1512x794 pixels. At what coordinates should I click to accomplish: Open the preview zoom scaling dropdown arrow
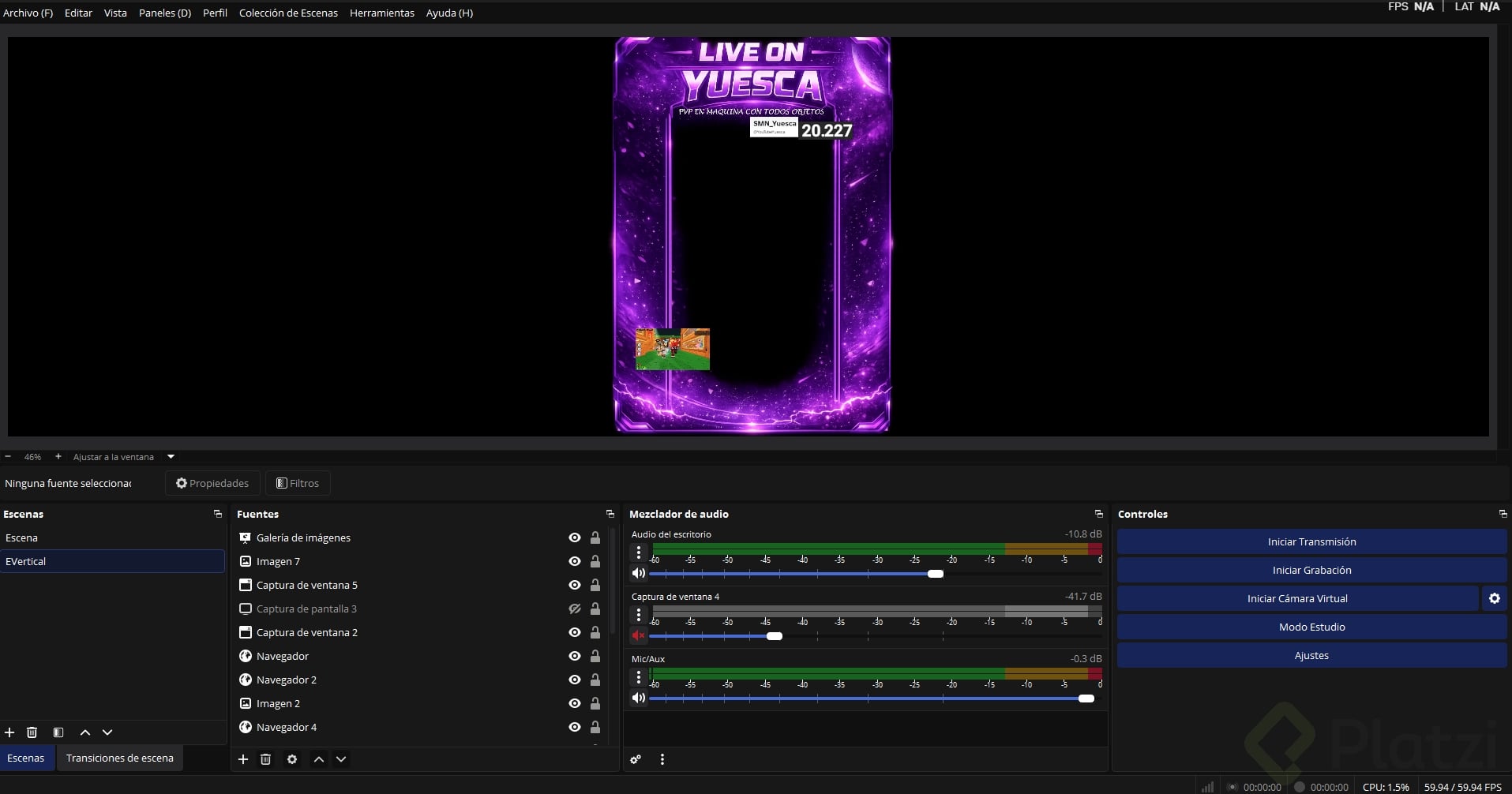[171, 457]
